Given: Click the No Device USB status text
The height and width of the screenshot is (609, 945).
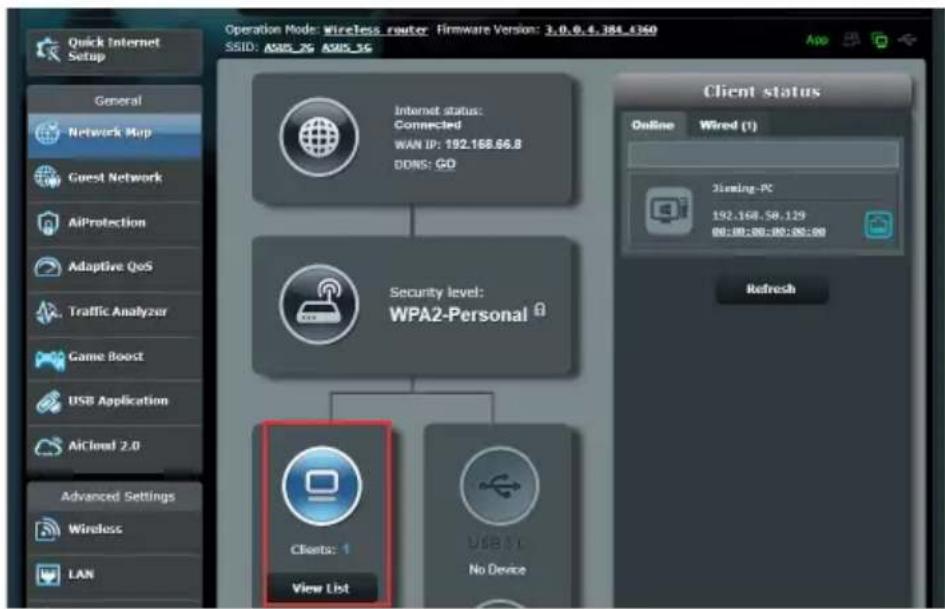Looking at the screenshot, I should pyautogui.click(x=497, y=570).
